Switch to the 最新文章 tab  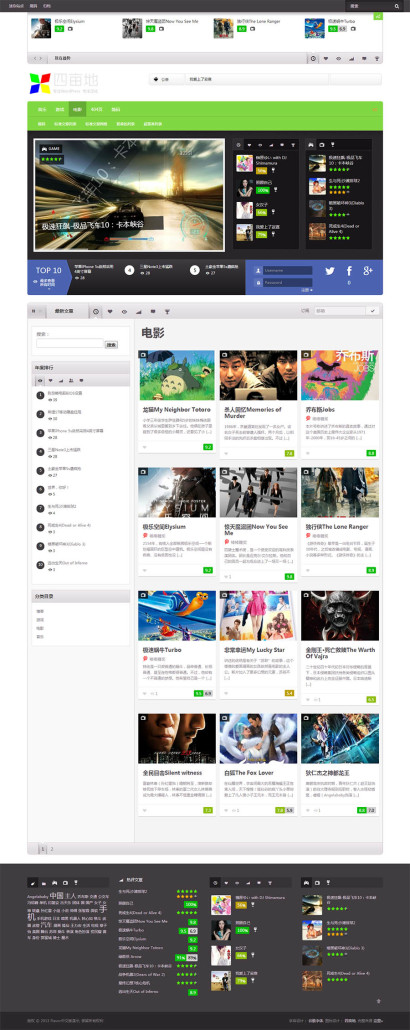[65, 311]
